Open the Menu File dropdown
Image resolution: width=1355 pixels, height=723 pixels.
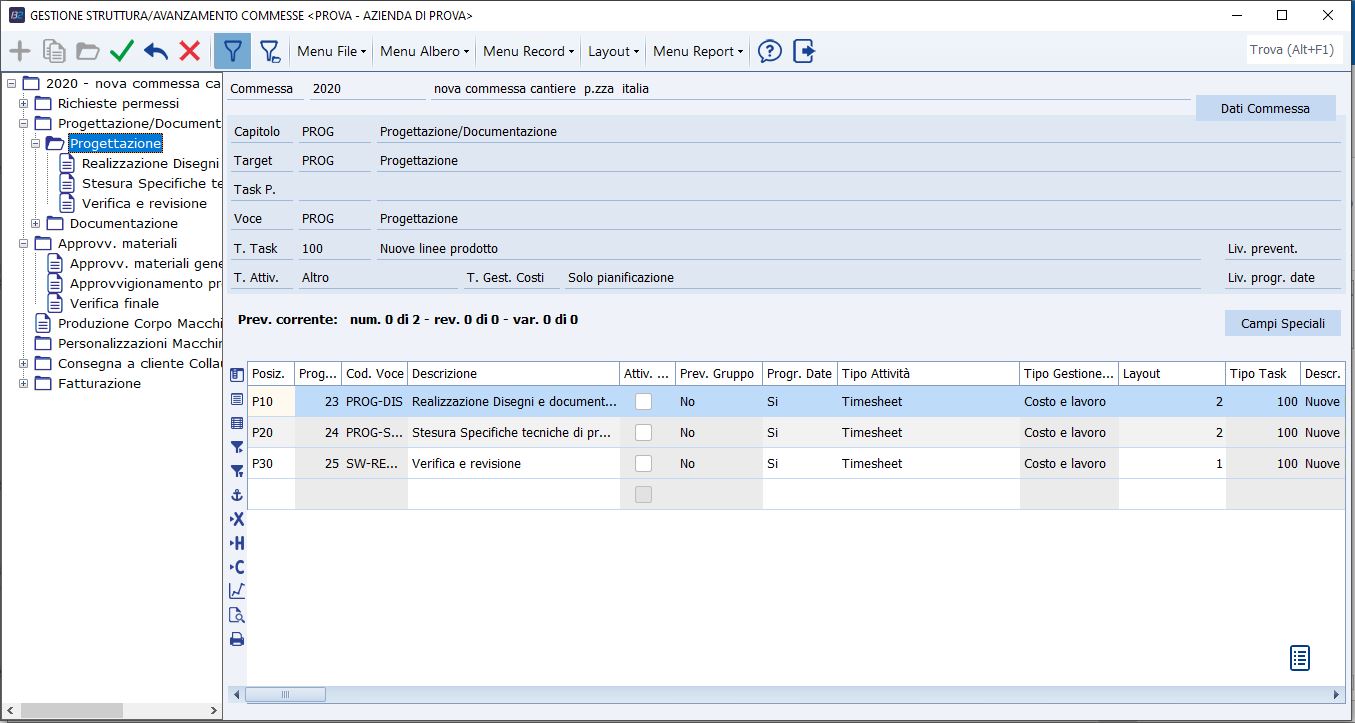(x=332, y=51)
